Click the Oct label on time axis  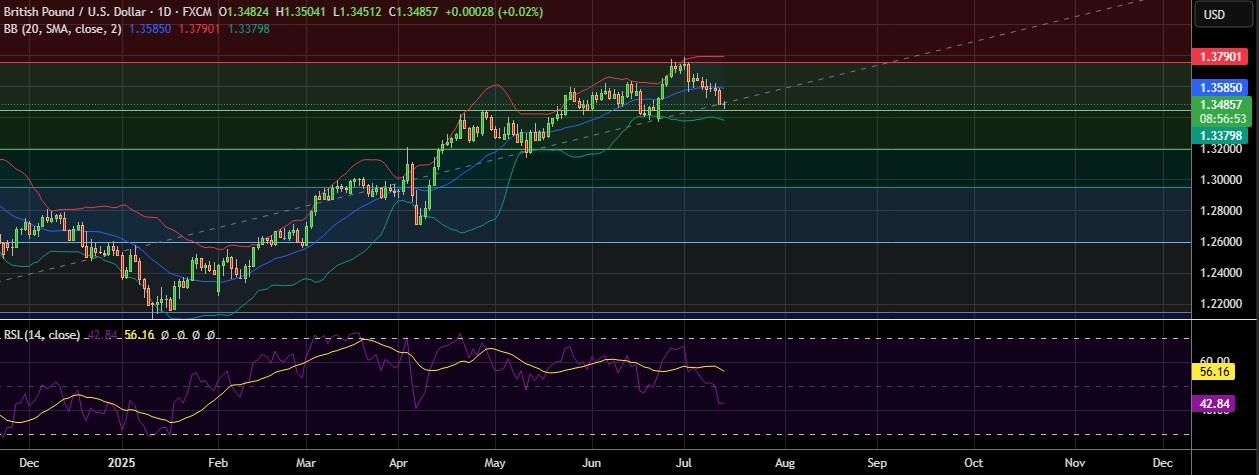coord(972,464)
